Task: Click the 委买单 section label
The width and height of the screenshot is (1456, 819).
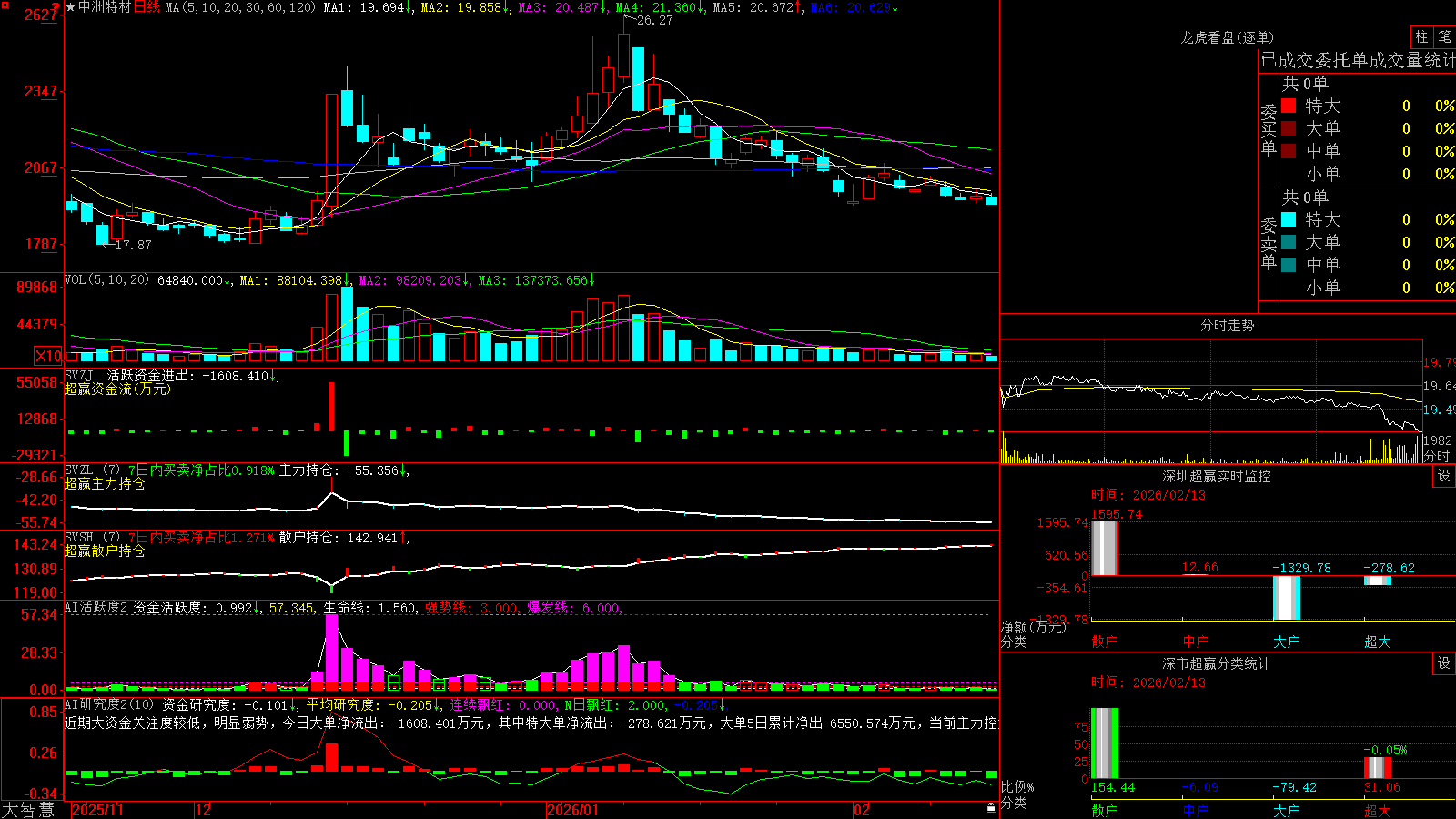Action: pyautogui.click(x=1269, y=128)
